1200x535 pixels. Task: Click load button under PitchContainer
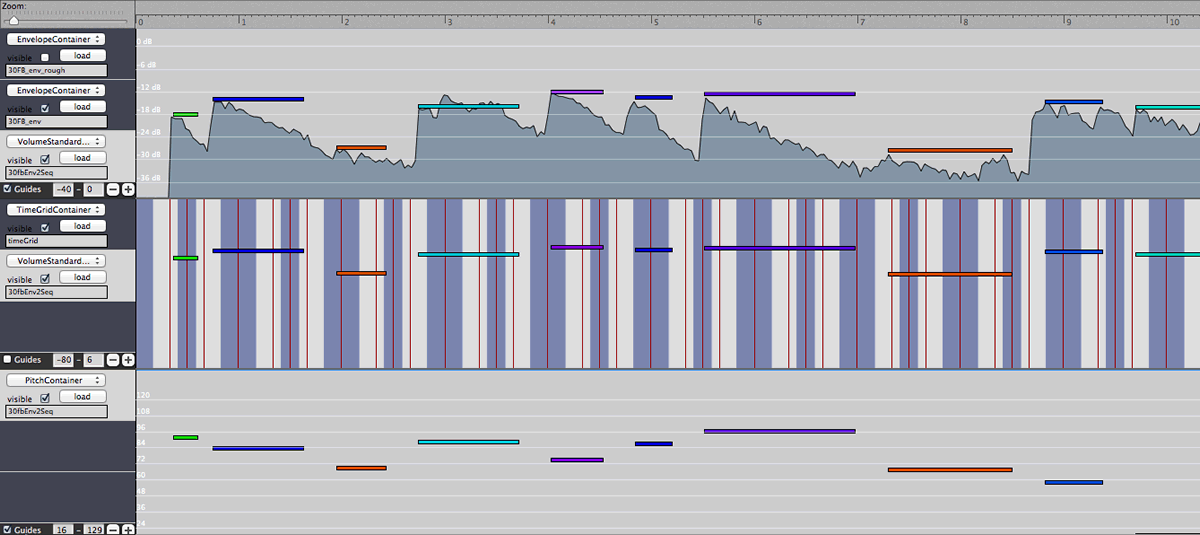click(x=82, y=397)
